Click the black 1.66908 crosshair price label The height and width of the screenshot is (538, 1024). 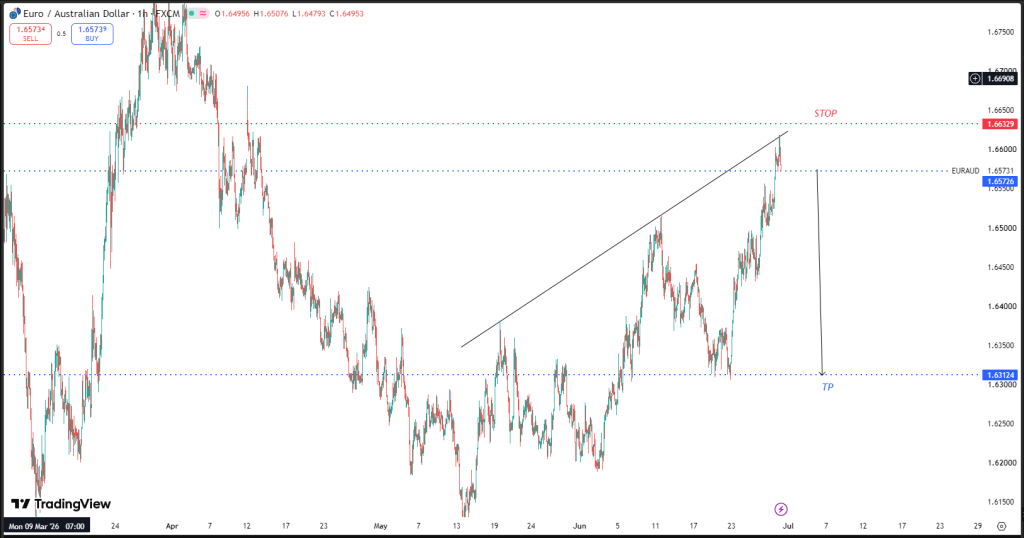1000,78
